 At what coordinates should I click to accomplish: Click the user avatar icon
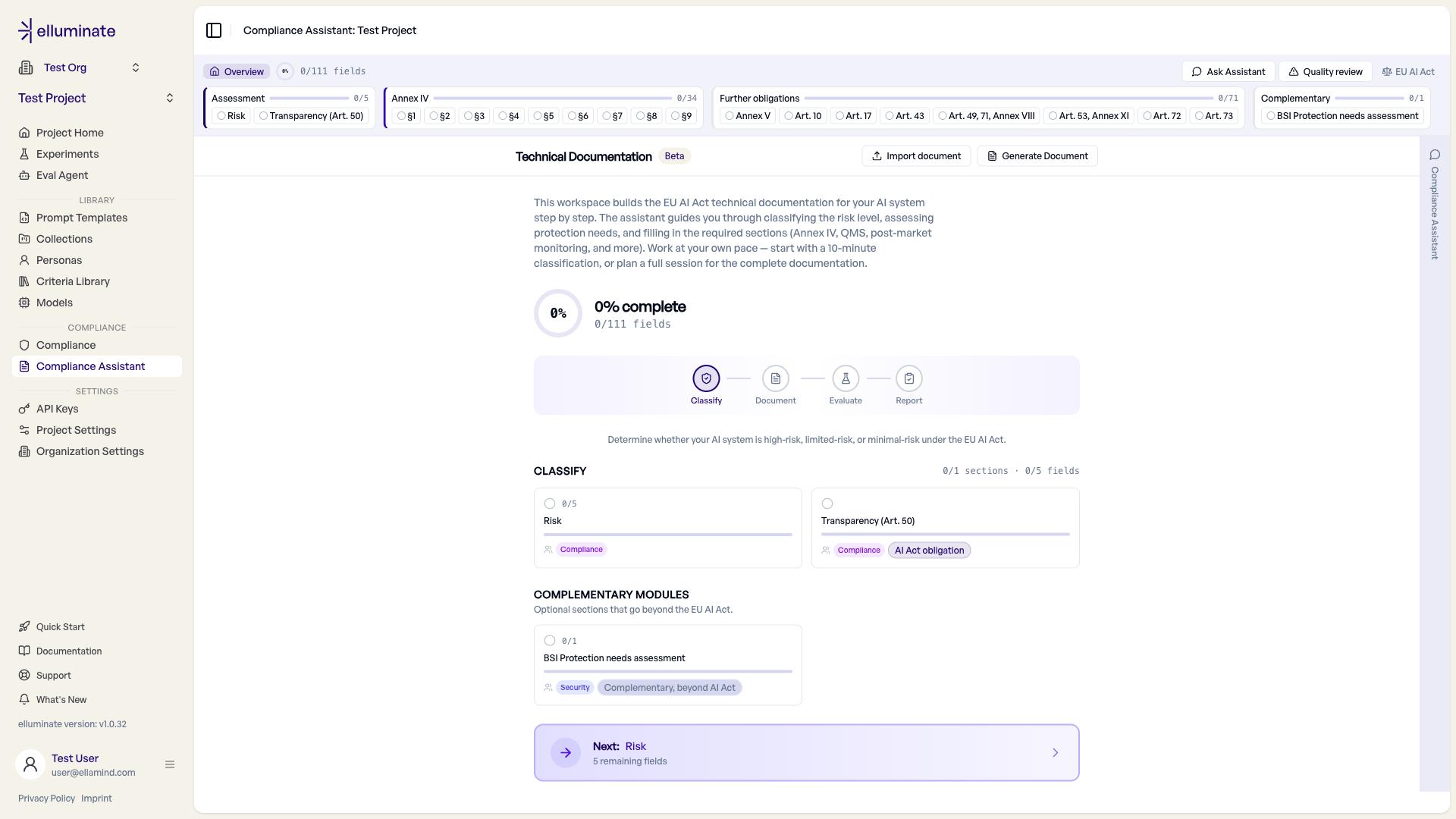pyautogui.click(x=30, y=764)
